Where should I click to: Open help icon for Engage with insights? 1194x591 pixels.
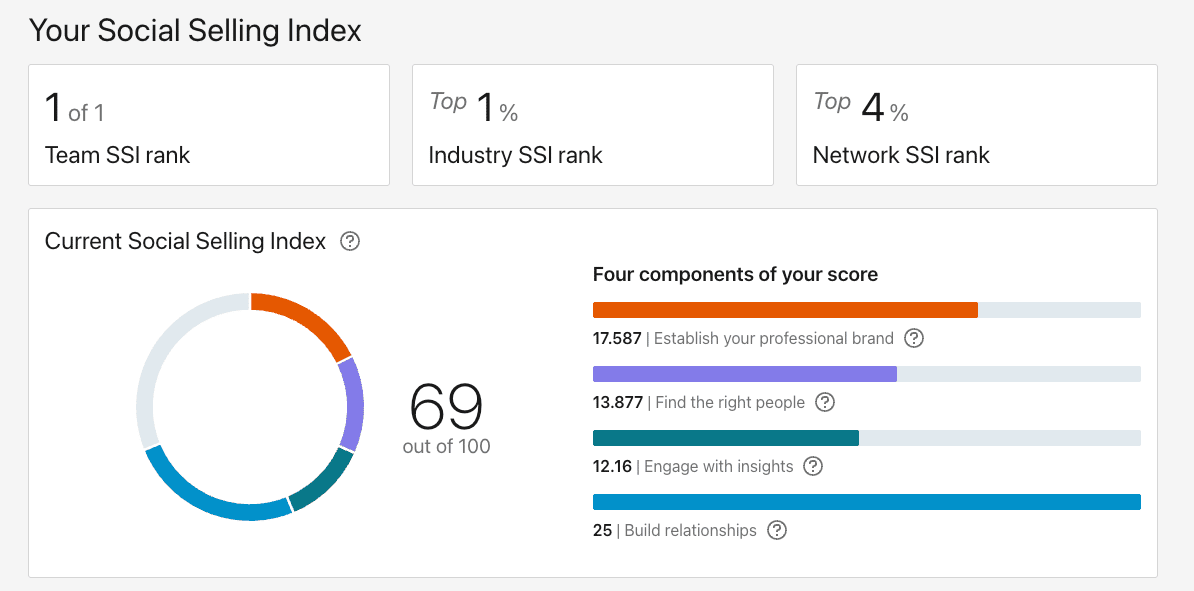813,466
